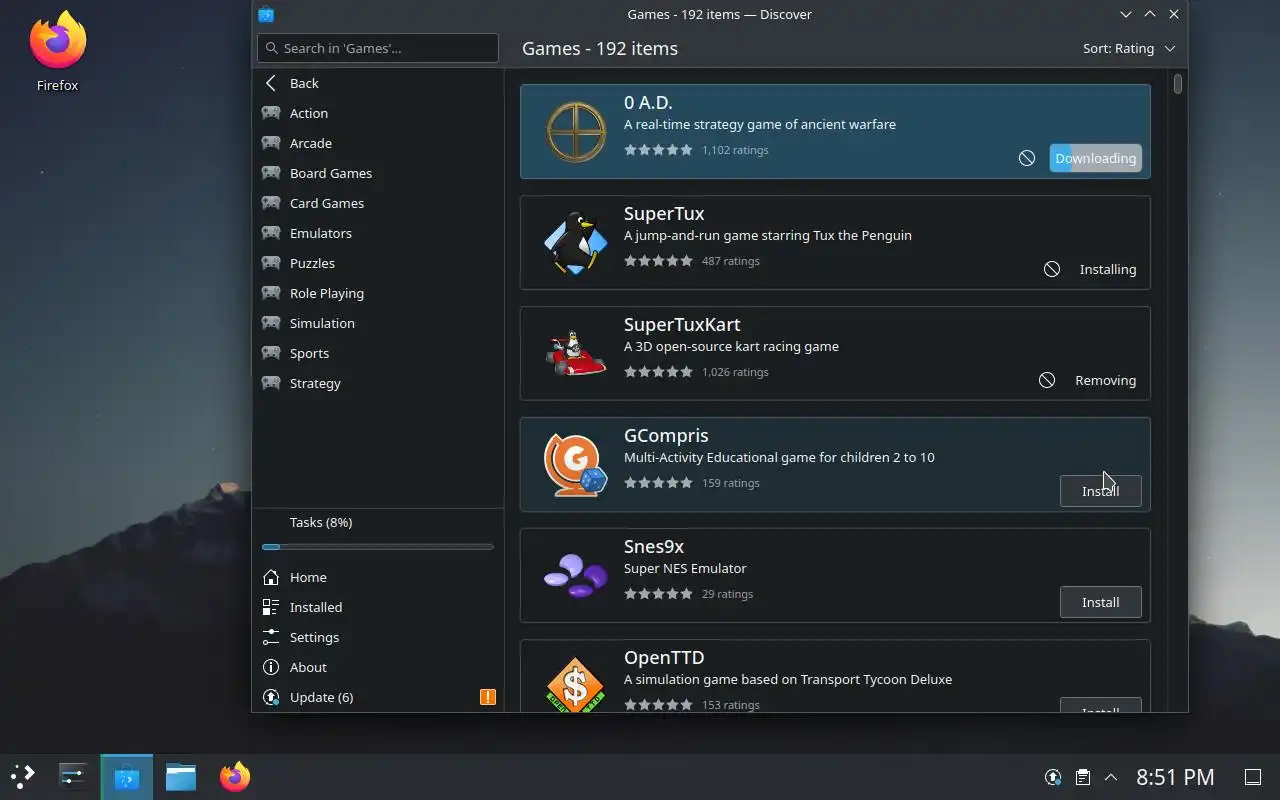Click the Discover icon in taskbar
1280x800 pixels.
click(x=127, y=777)
